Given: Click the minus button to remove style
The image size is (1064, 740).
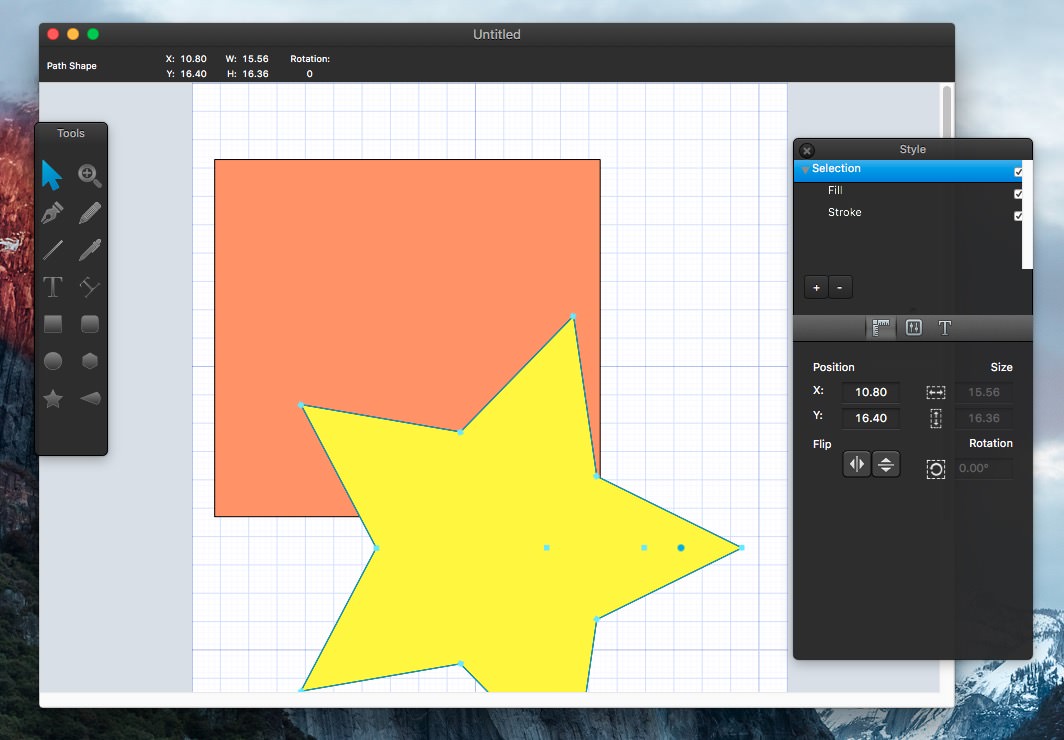Looking at the screenshot, I should pyautogui.click(x=839, y=288).
